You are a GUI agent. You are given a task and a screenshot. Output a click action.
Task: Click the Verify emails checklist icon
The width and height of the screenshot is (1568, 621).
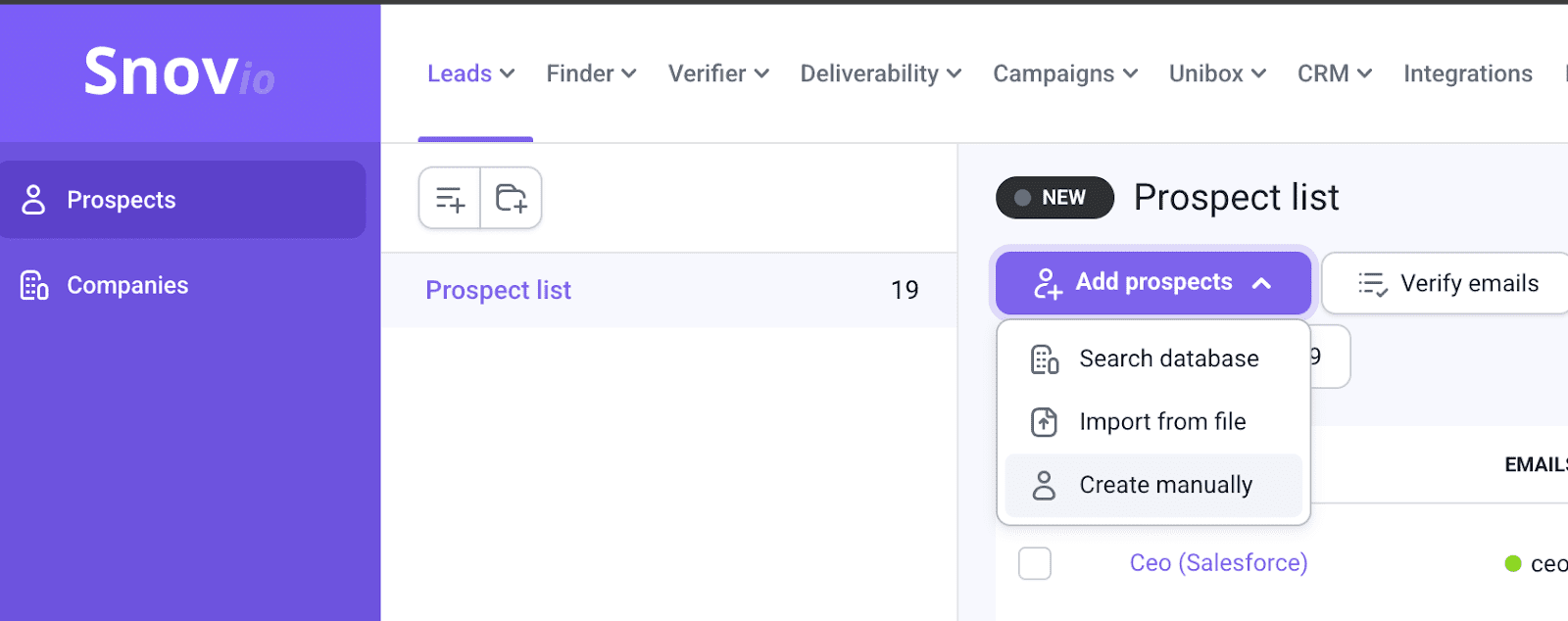click(1372, 284)
